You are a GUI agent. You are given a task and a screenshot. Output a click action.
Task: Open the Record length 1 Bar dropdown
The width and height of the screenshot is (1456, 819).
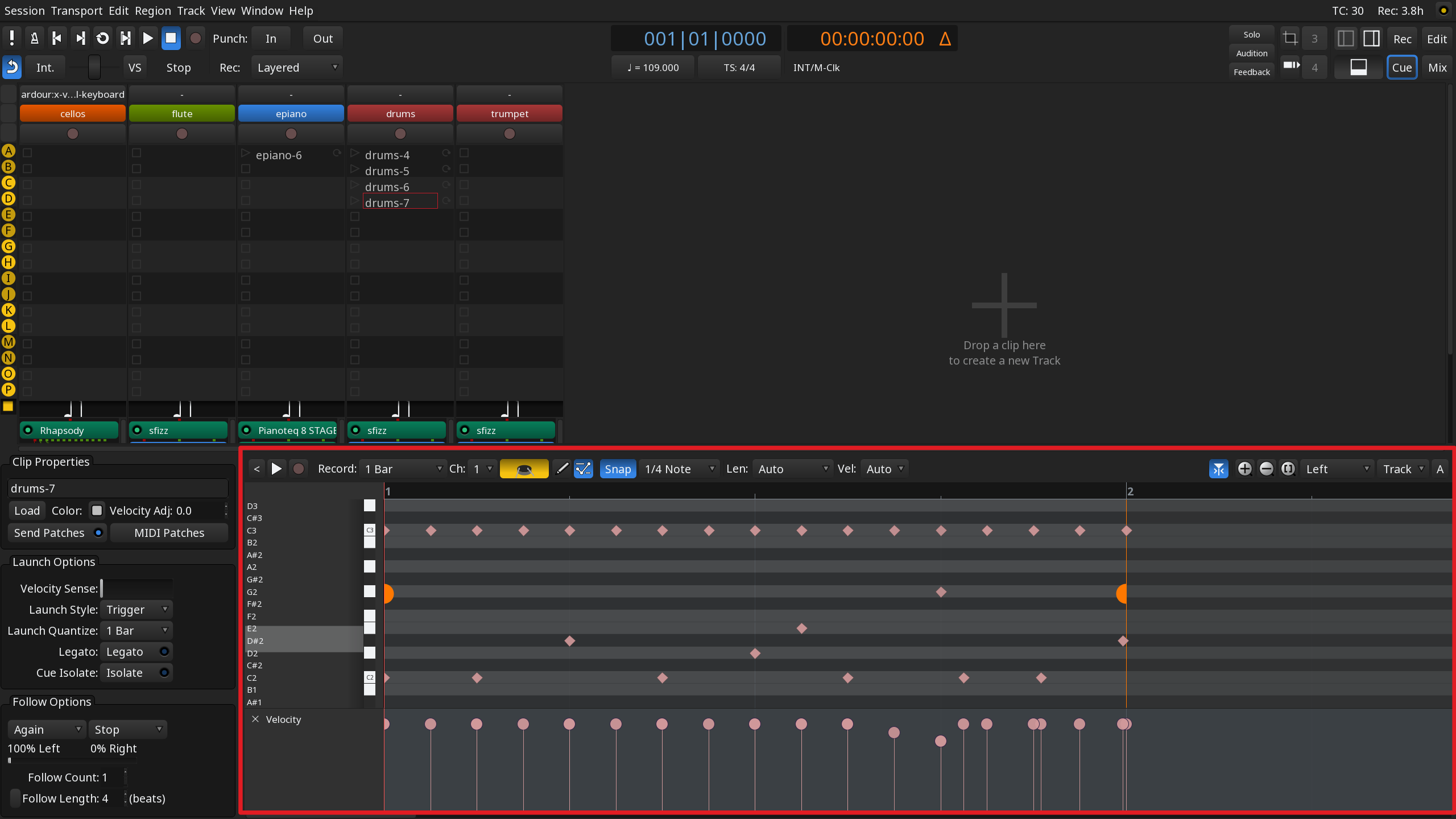[403, 469]
